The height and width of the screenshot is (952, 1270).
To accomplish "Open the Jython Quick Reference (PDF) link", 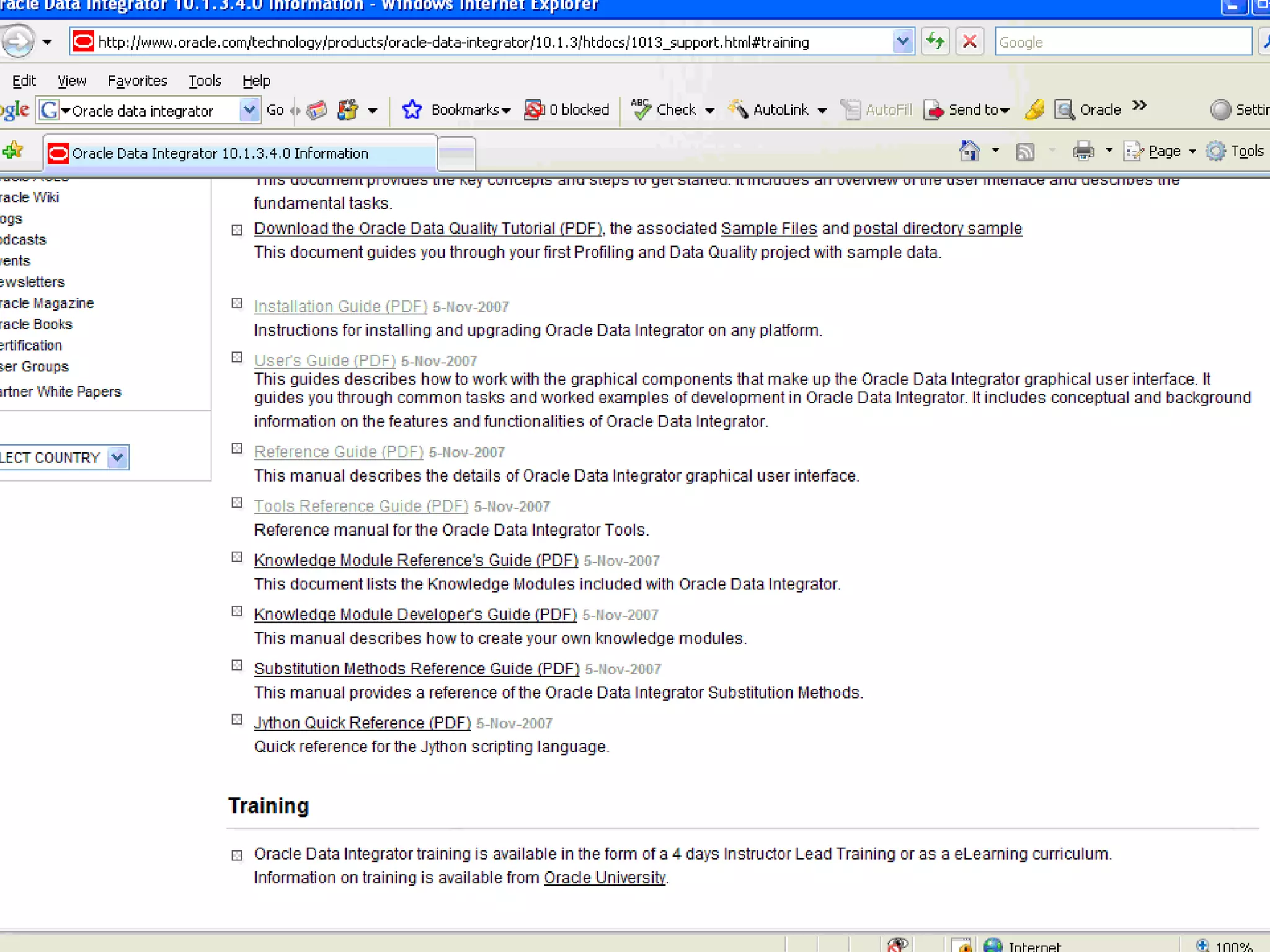I will 363,723.
